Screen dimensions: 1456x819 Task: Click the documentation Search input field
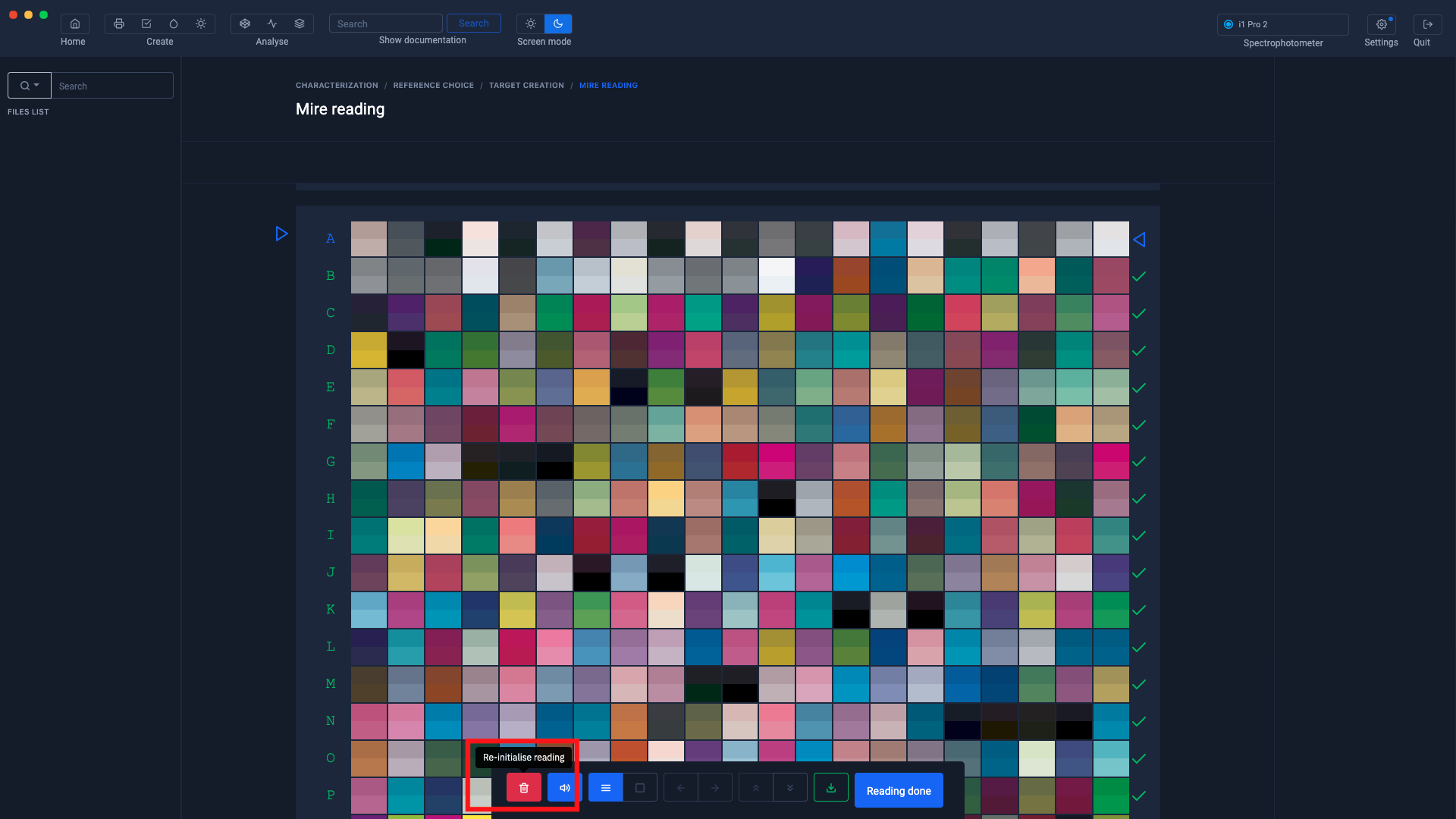pyautogui.click(x=385, y=24)
